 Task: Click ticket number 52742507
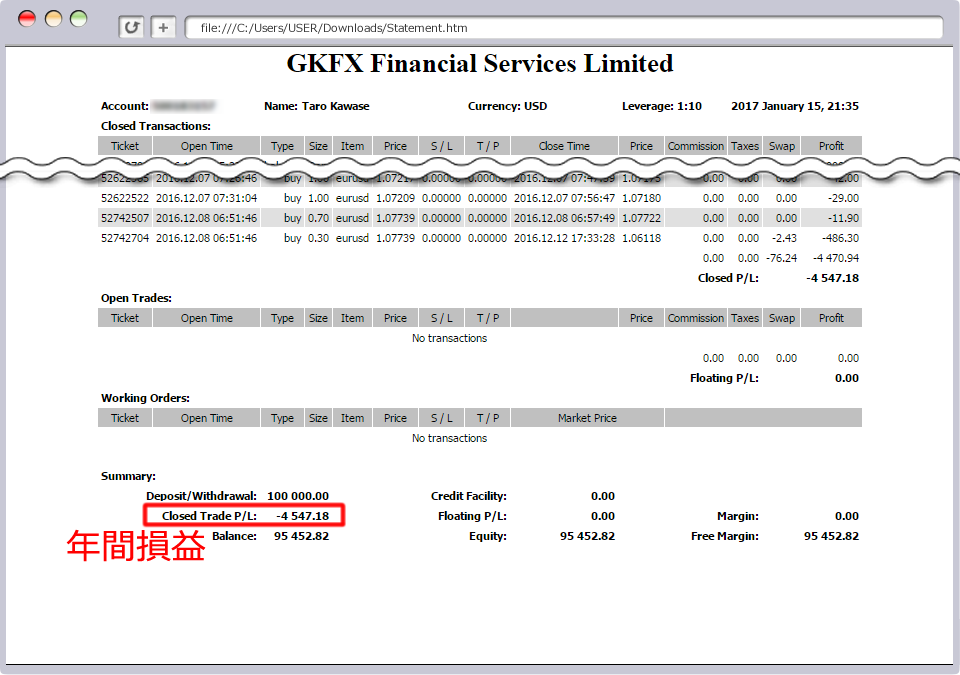pyautogui.click(x=125, y=218)
